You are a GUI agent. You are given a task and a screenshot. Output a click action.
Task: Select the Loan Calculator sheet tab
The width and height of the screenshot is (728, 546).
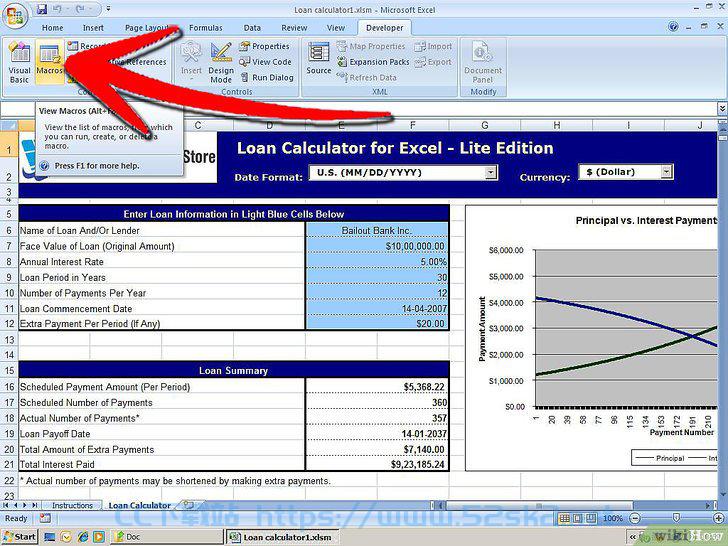point(139,505)
